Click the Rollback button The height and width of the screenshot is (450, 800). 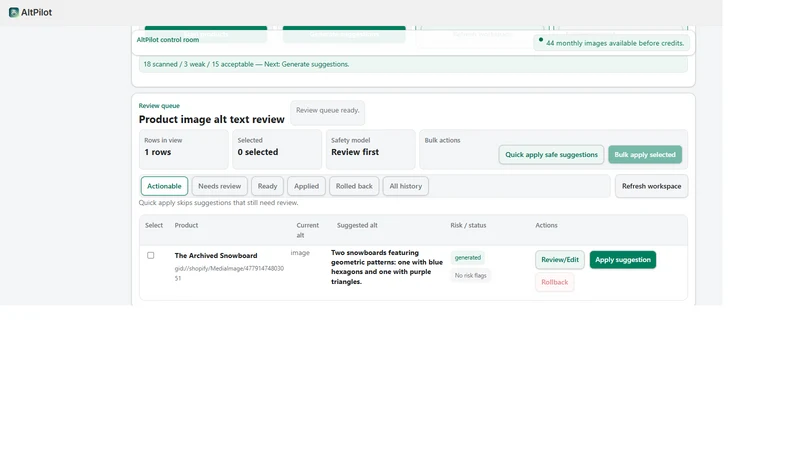pyautogui.click(x=555, y=282)
